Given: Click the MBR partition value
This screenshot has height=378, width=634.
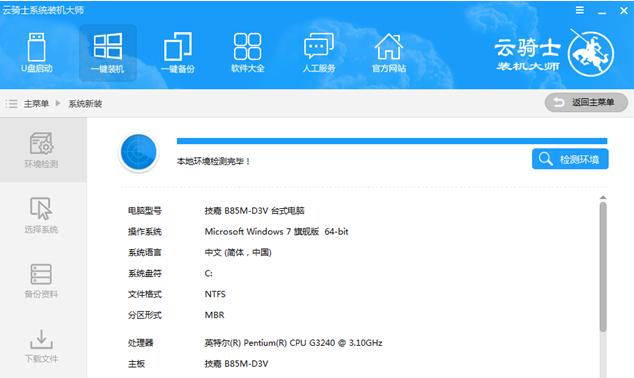Looking at the screenshot, I should tap(214, 315).
